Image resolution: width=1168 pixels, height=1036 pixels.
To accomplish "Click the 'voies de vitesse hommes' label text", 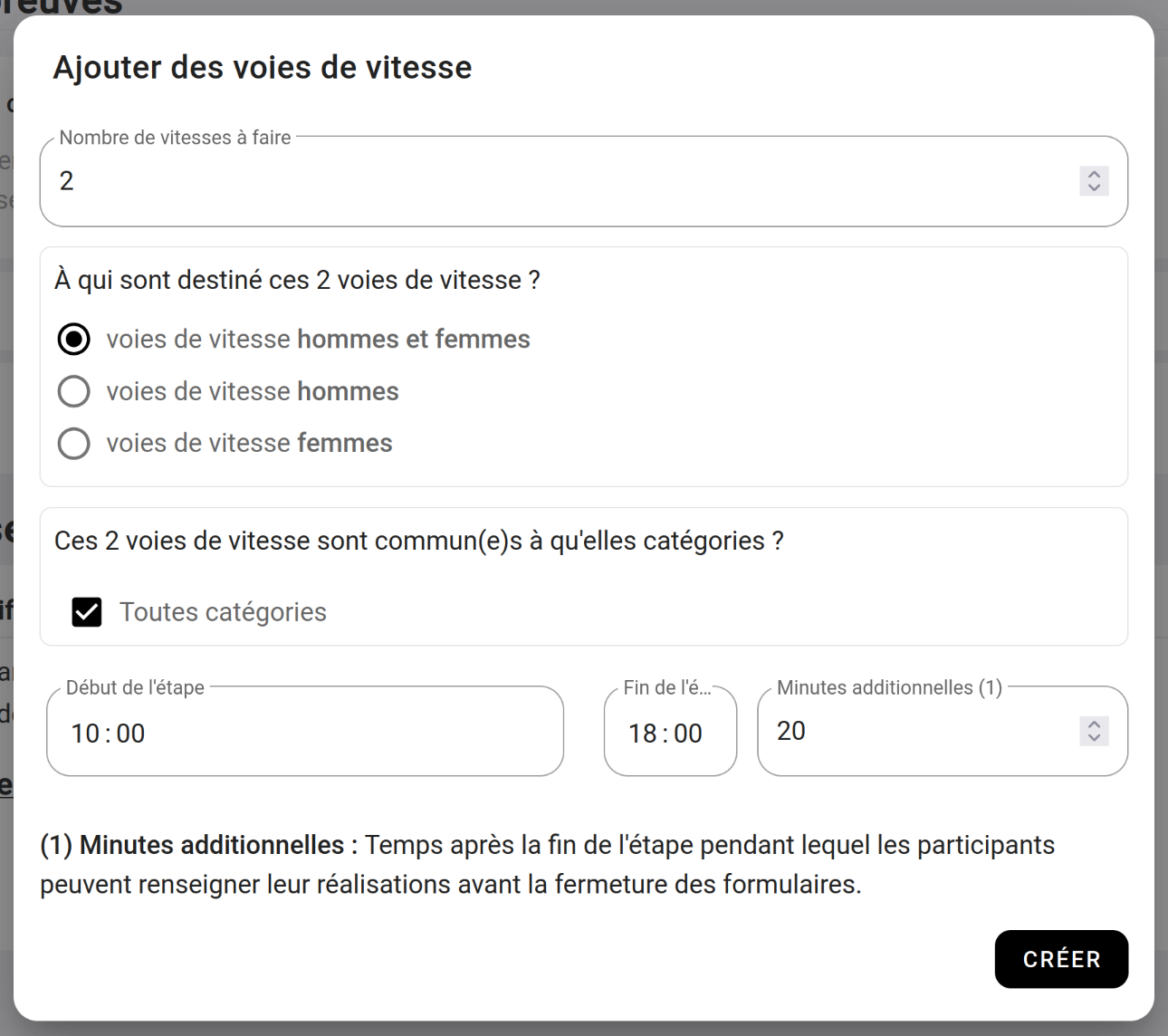I will pyautogui.click(x=252, y=391).
